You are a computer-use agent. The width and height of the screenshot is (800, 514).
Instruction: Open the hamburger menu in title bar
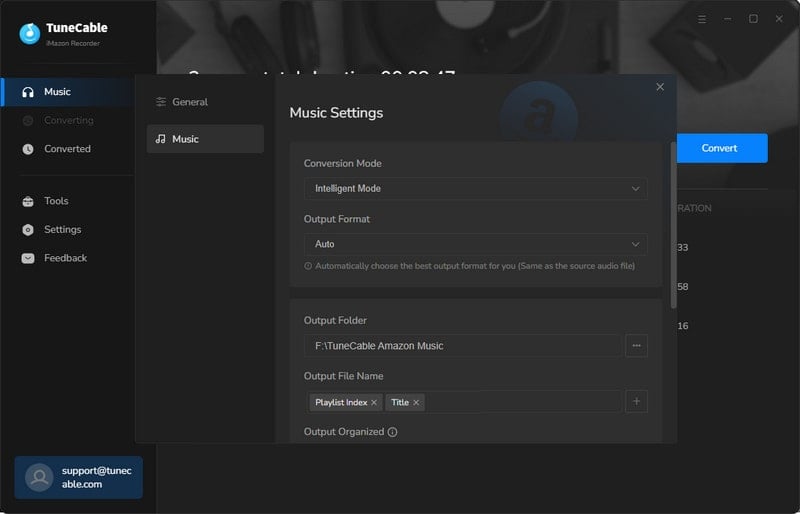[x=702, y=19]
